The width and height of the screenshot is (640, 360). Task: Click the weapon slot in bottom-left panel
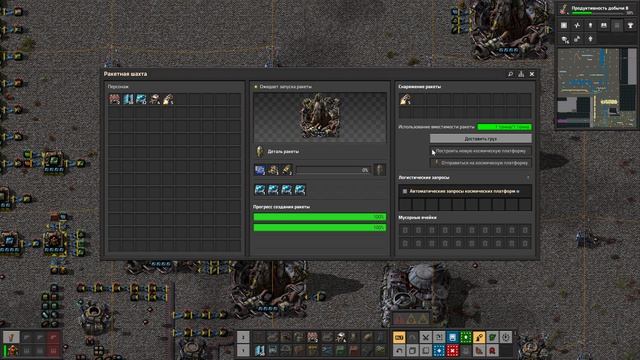[x=11, y=337]
